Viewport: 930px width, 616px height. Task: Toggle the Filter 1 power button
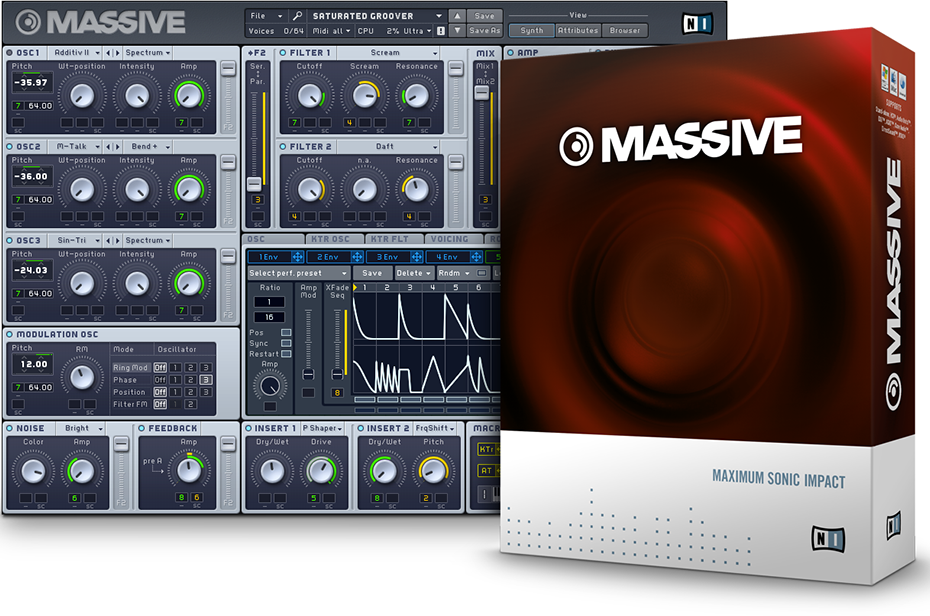coord(282,53)
